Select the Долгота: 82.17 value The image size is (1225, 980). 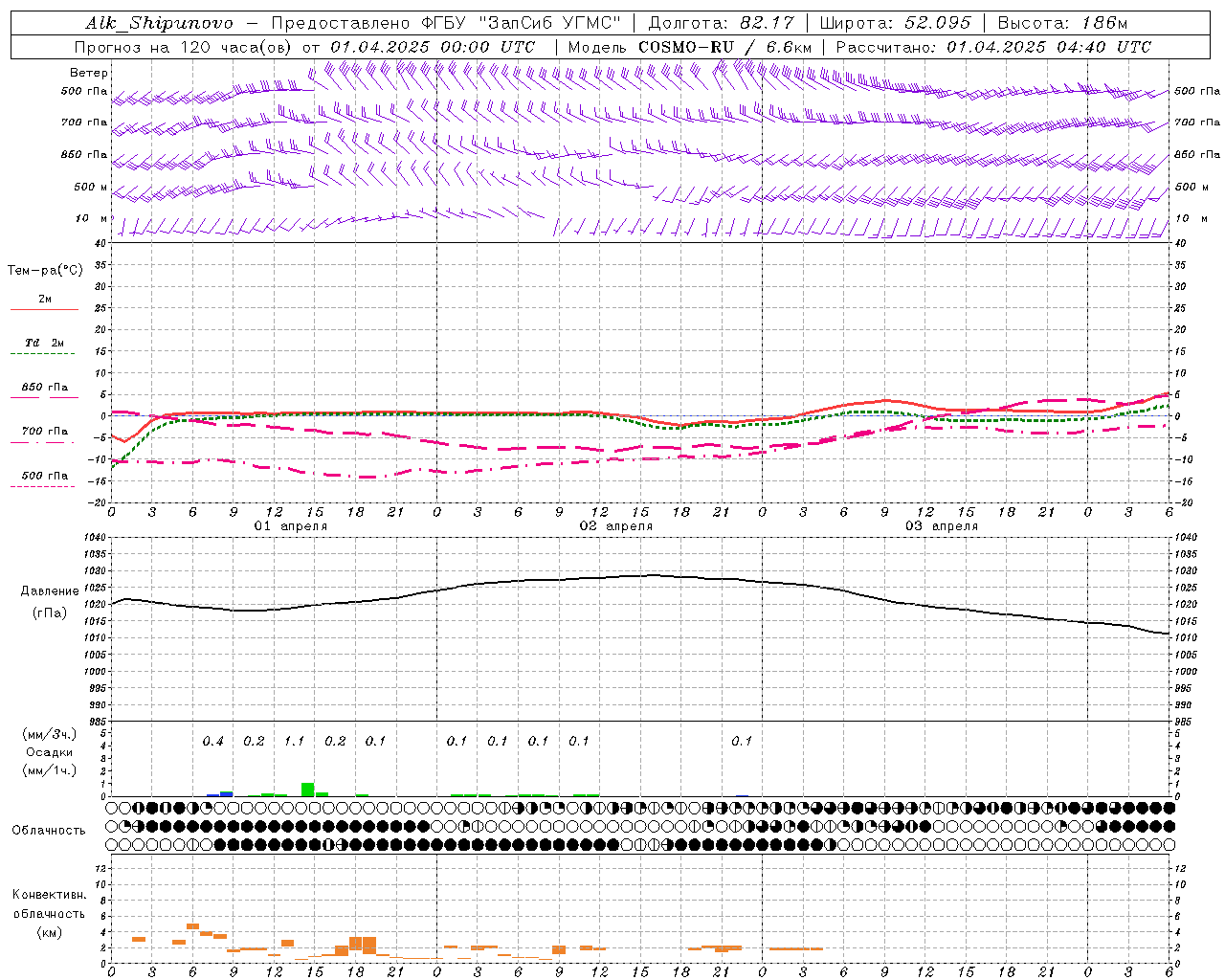[720, 23]
